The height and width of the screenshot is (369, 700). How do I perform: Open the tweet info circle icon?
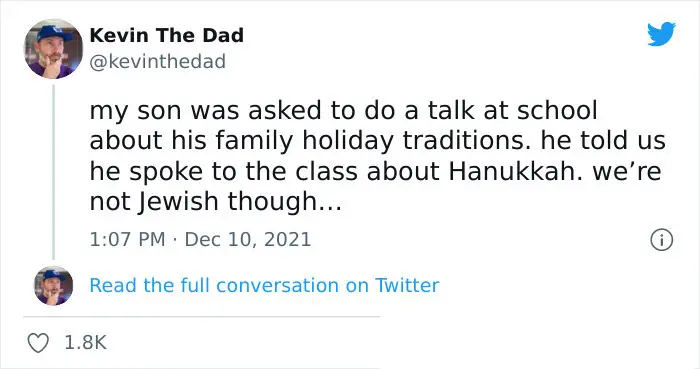coord(661,240)
